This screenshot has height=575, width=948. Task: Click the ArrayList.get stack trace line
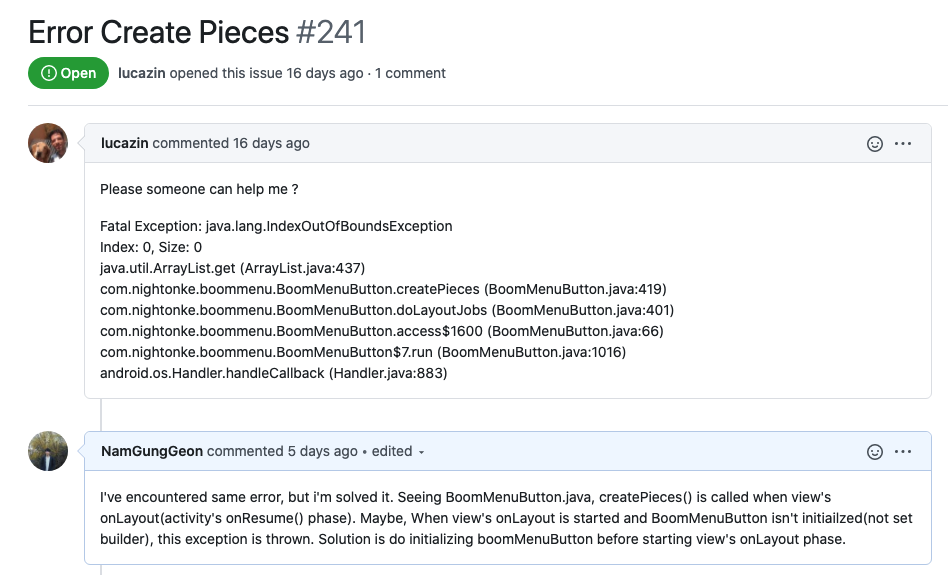(x=233, y=268)
